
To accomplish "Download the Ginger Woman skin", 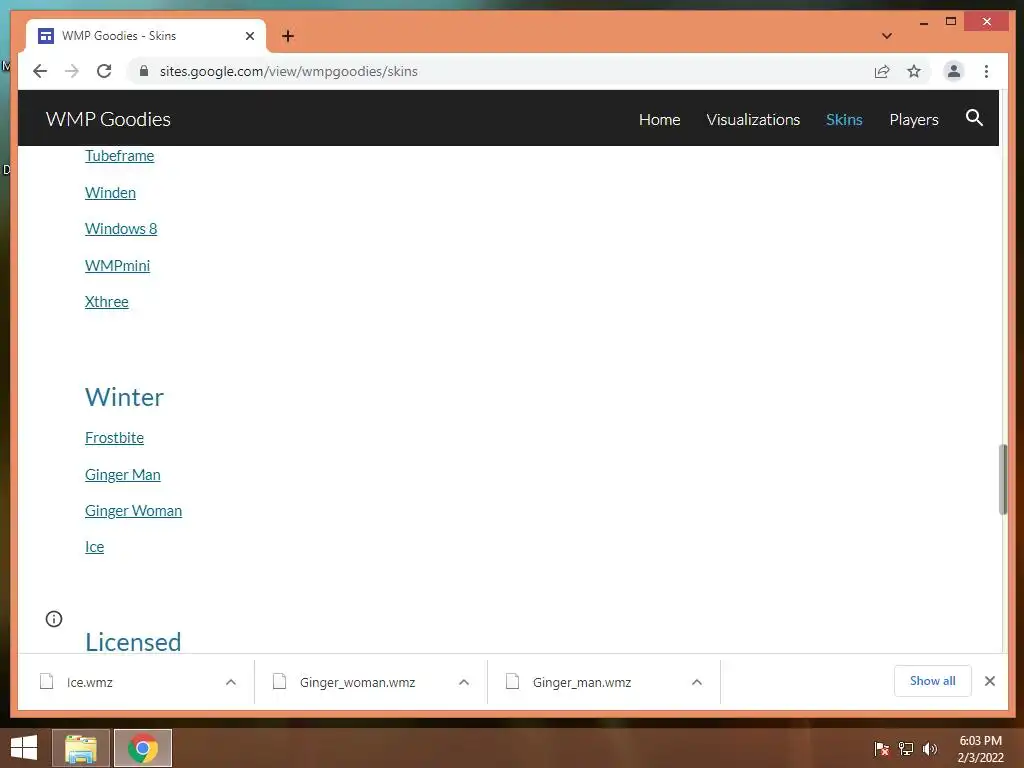I will (x=133, y=511).
